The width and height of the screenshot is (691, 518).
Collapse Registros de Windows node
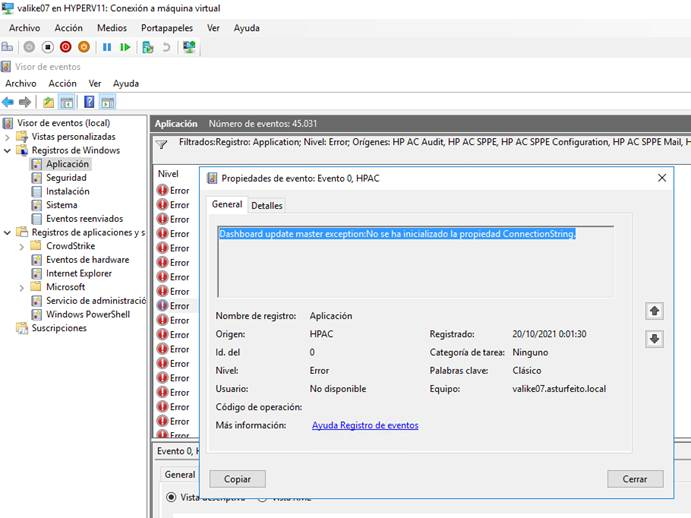pos(7,151)
